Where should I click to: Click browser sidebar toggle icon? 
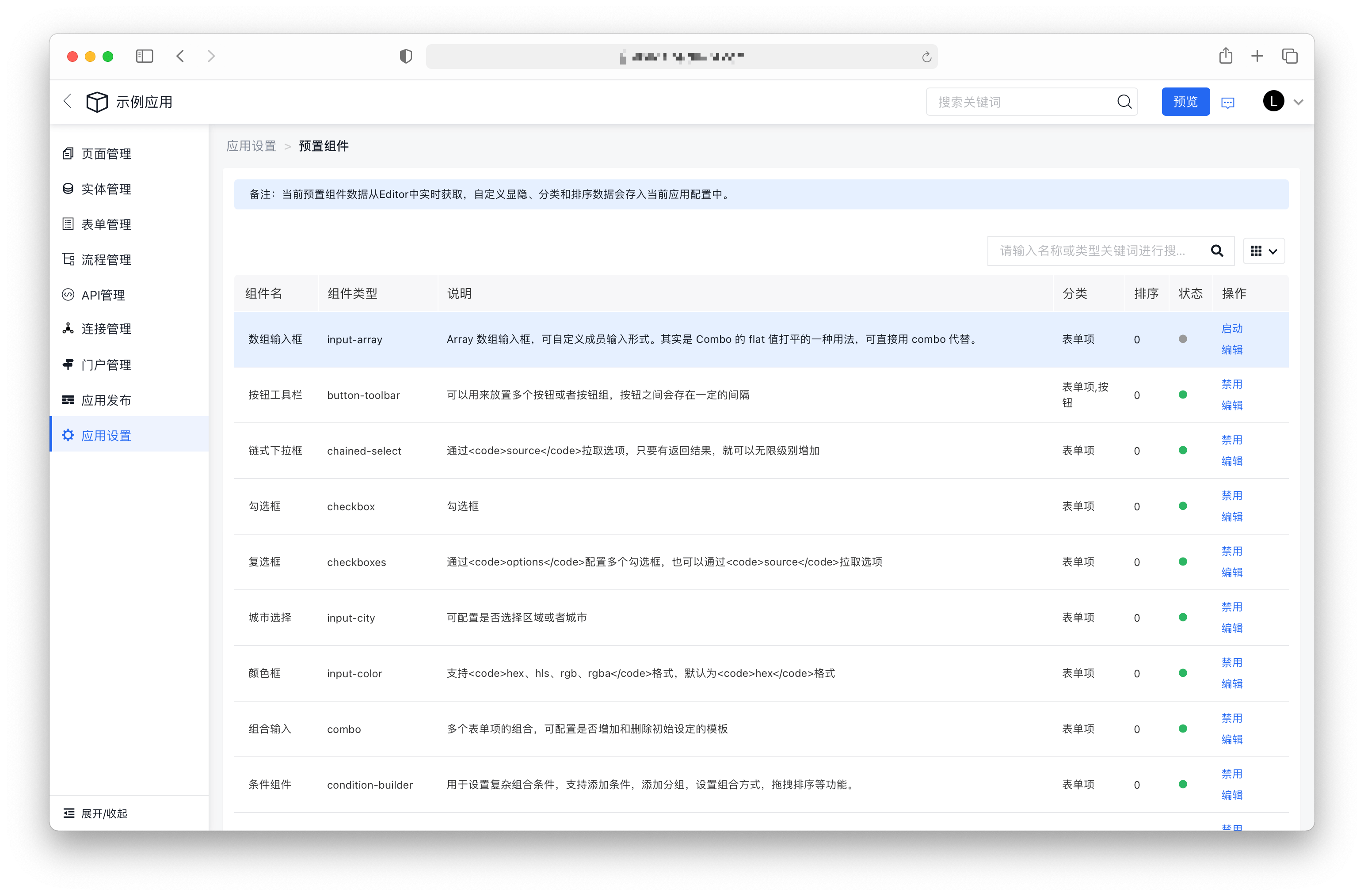pos(145,56)
